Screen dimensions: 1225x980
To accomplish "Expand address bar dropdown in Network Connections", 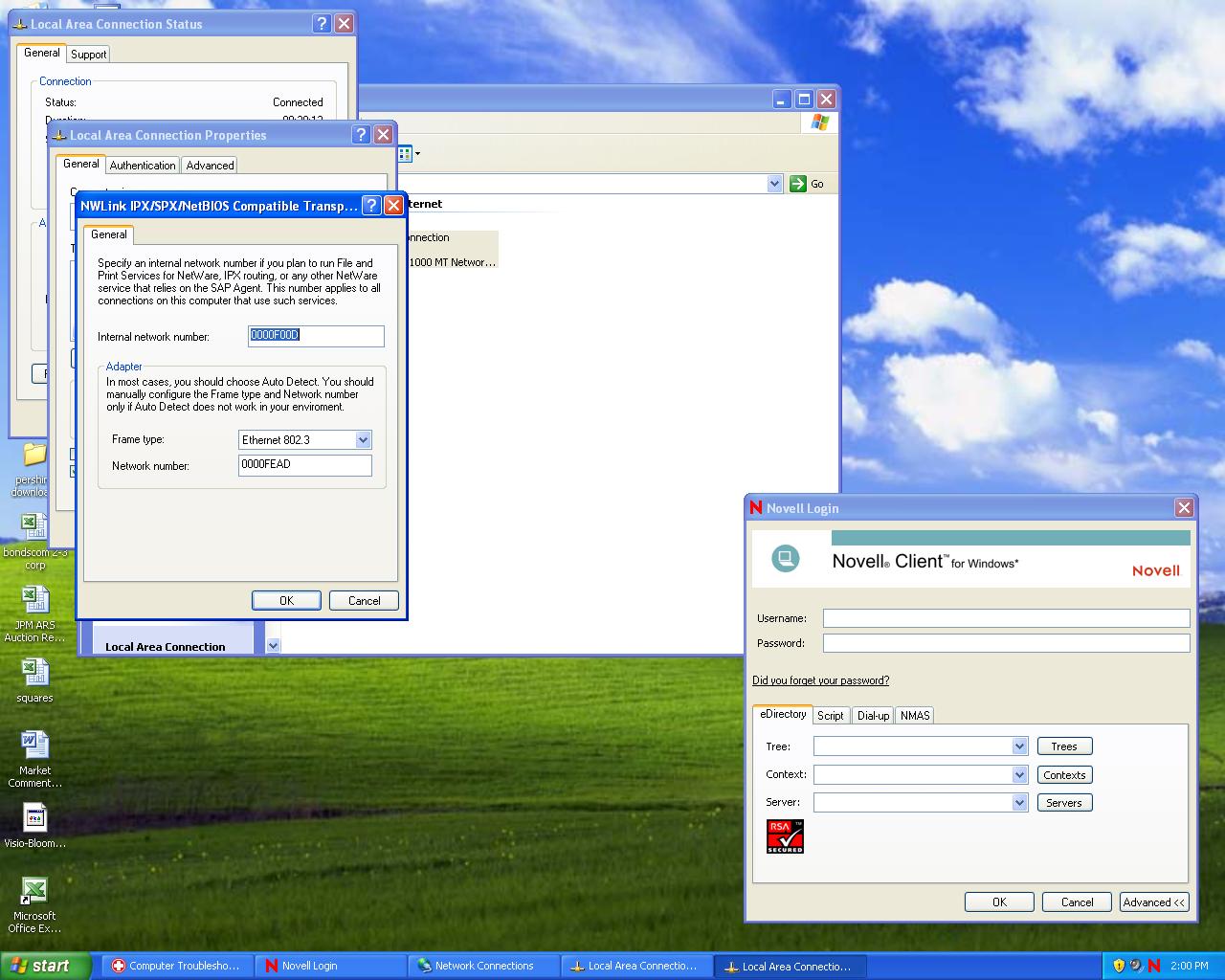I will coord(774,184).
